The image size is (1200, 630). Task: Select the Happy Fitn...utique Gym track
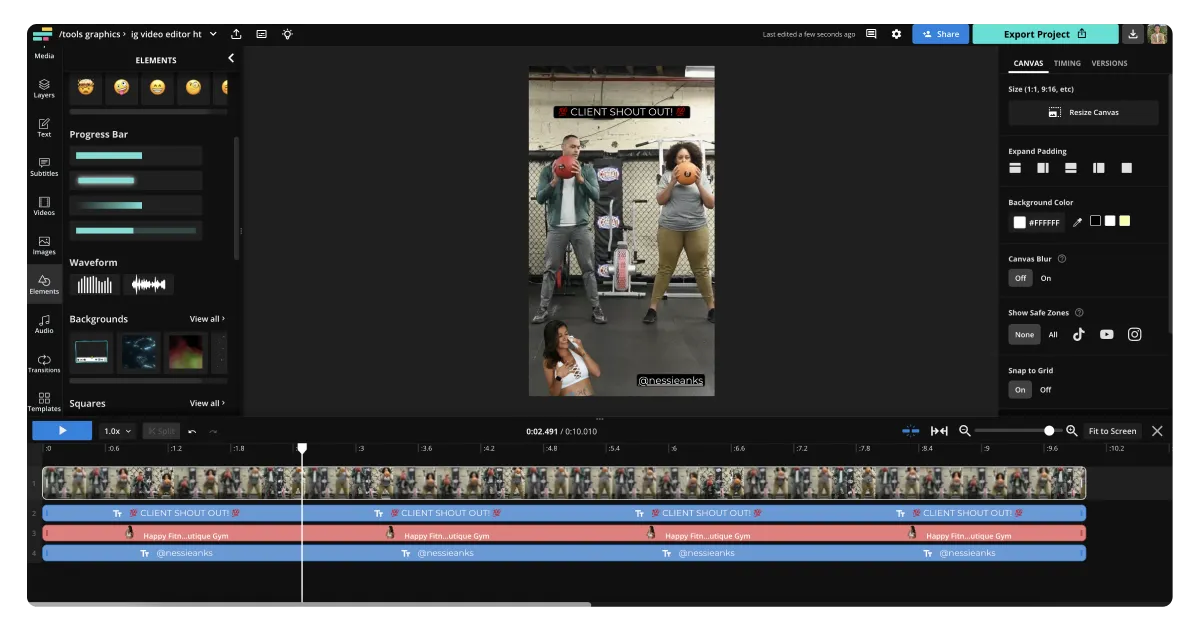point(564,534)
